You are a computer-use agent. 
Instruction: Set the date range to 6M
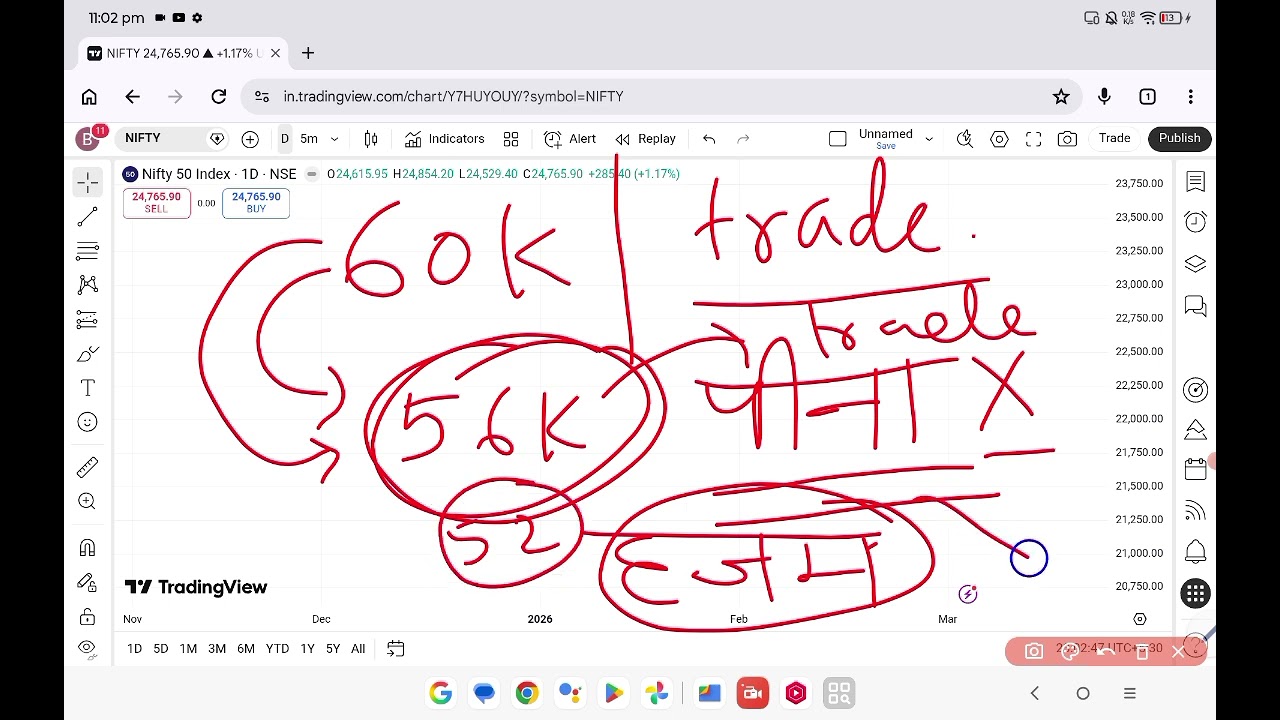246,649
